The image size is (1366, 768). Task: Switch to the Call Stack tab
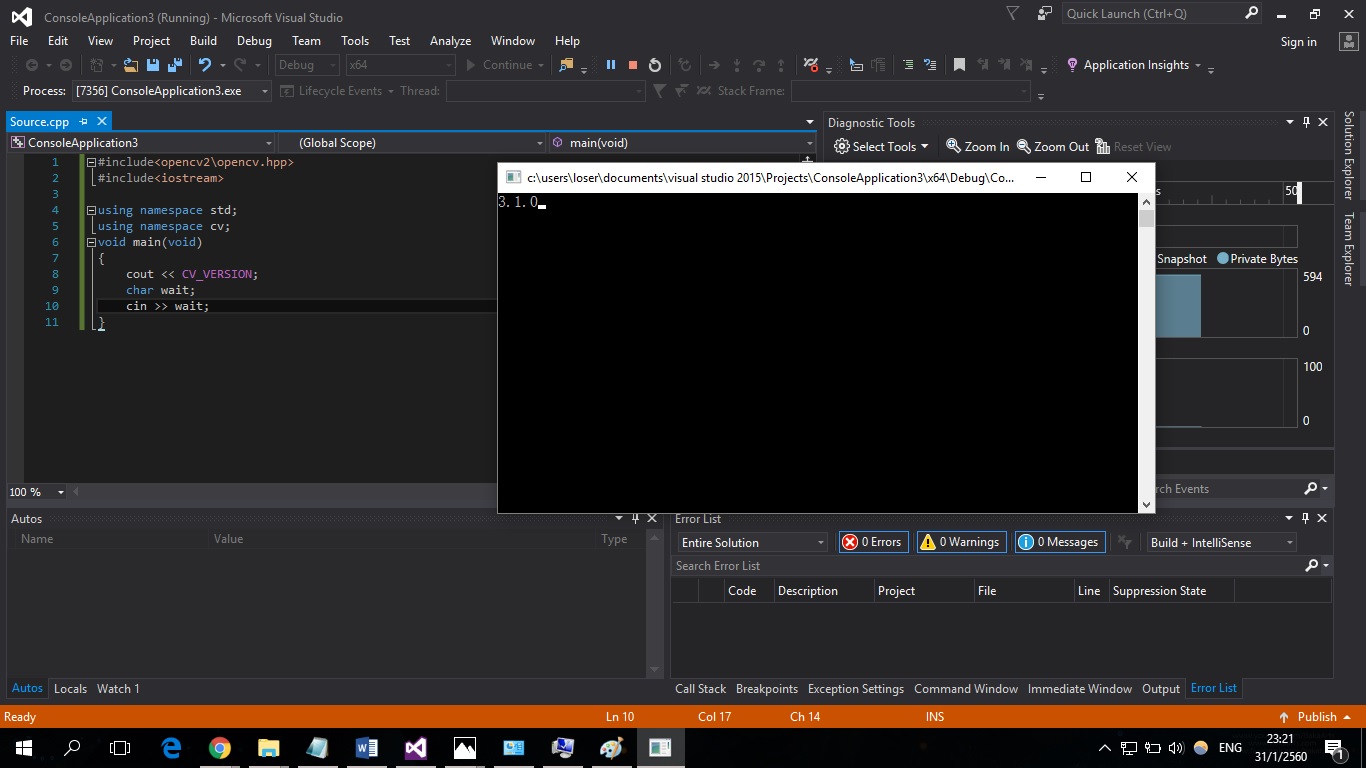[700, 688]
